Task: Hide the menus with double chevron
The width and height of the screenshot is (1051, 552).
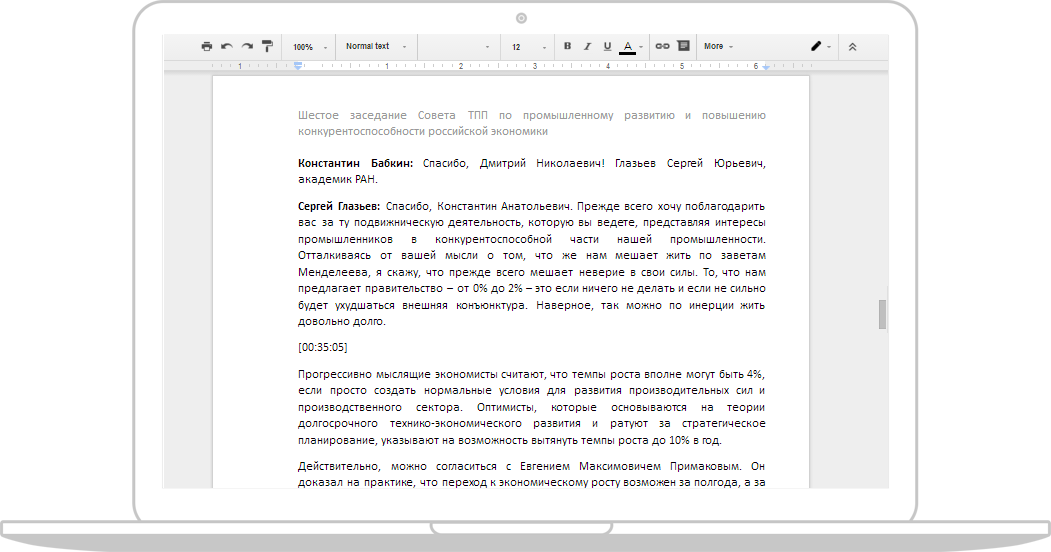Action: point(852,46)
